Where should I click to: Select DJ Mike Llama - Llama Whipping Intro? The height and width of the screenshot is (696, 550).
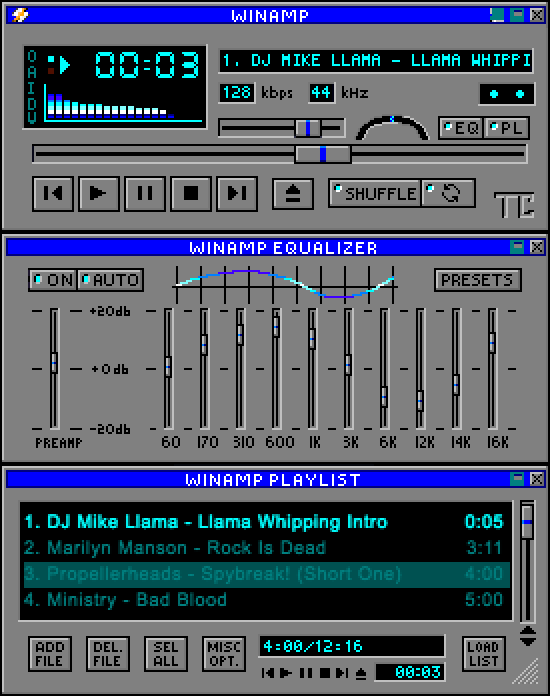[x=266, y=522]
